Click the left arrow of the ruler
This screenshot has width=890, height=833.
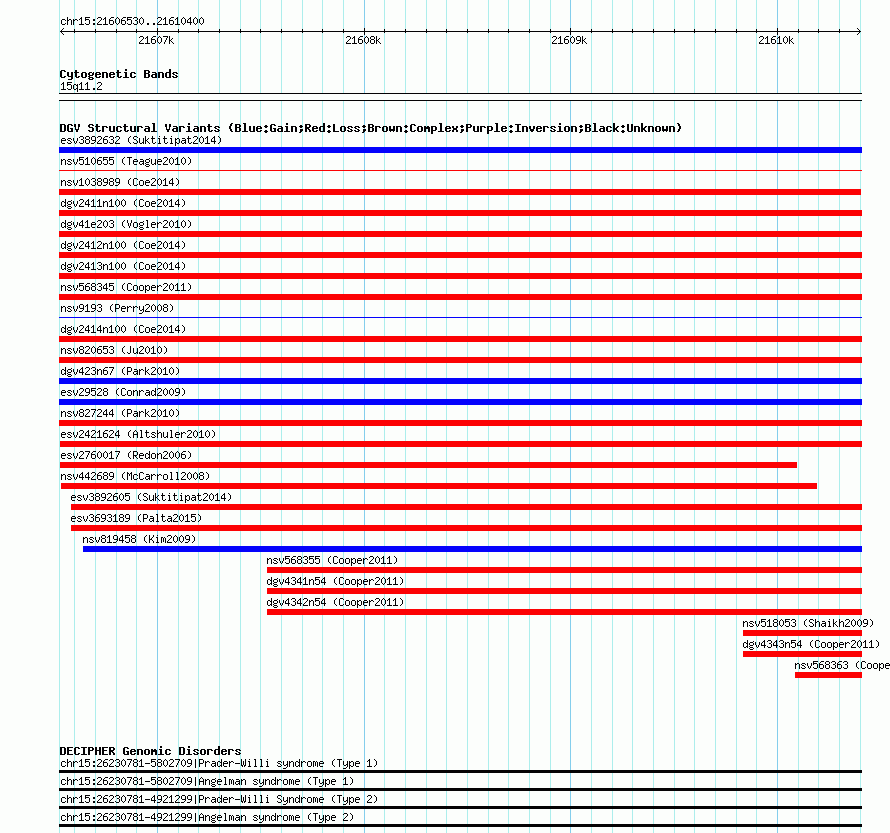point(62,32)
